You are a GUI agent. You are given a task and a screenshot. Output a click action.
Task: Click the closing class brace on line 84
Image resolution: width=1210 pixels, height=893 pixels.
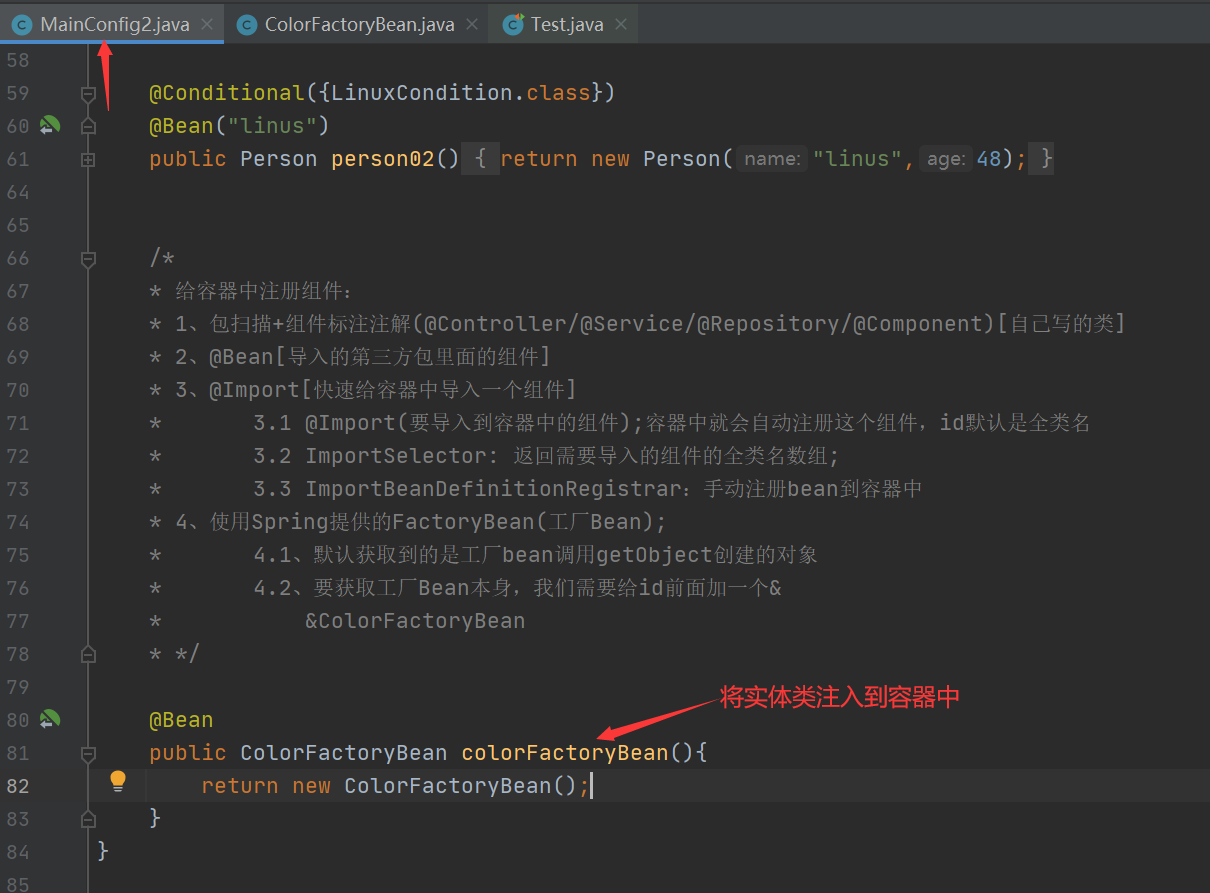pyautogui.click(x=103, y=851)
